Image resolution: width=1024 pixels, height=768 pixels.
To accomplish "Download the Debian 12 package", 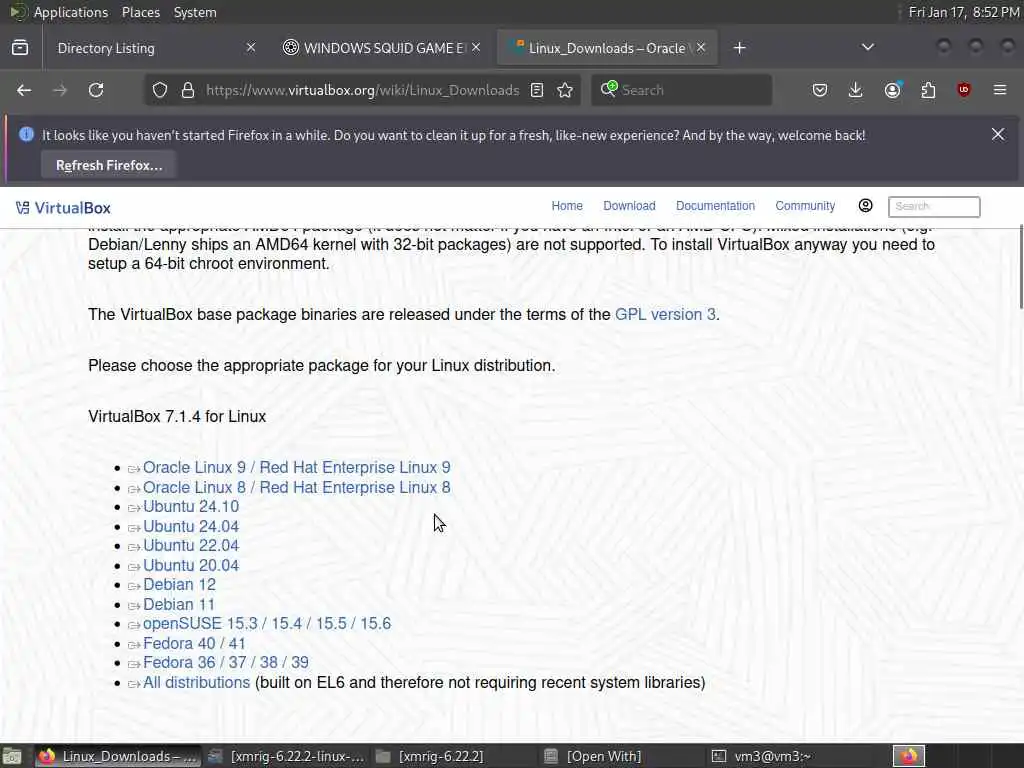I will pos(179,584).
